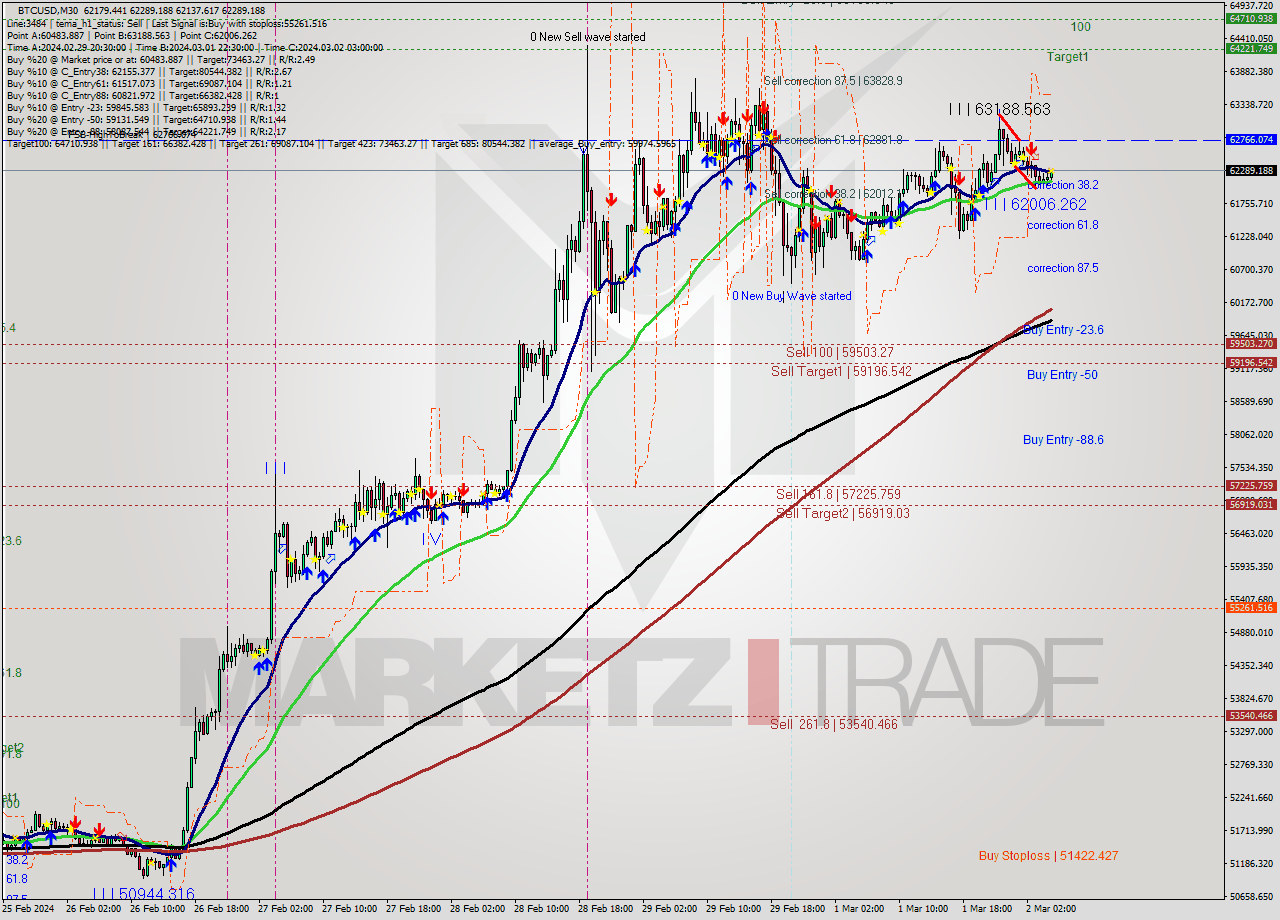Click the '27 Feb 02:00' time label

(287, 910)
